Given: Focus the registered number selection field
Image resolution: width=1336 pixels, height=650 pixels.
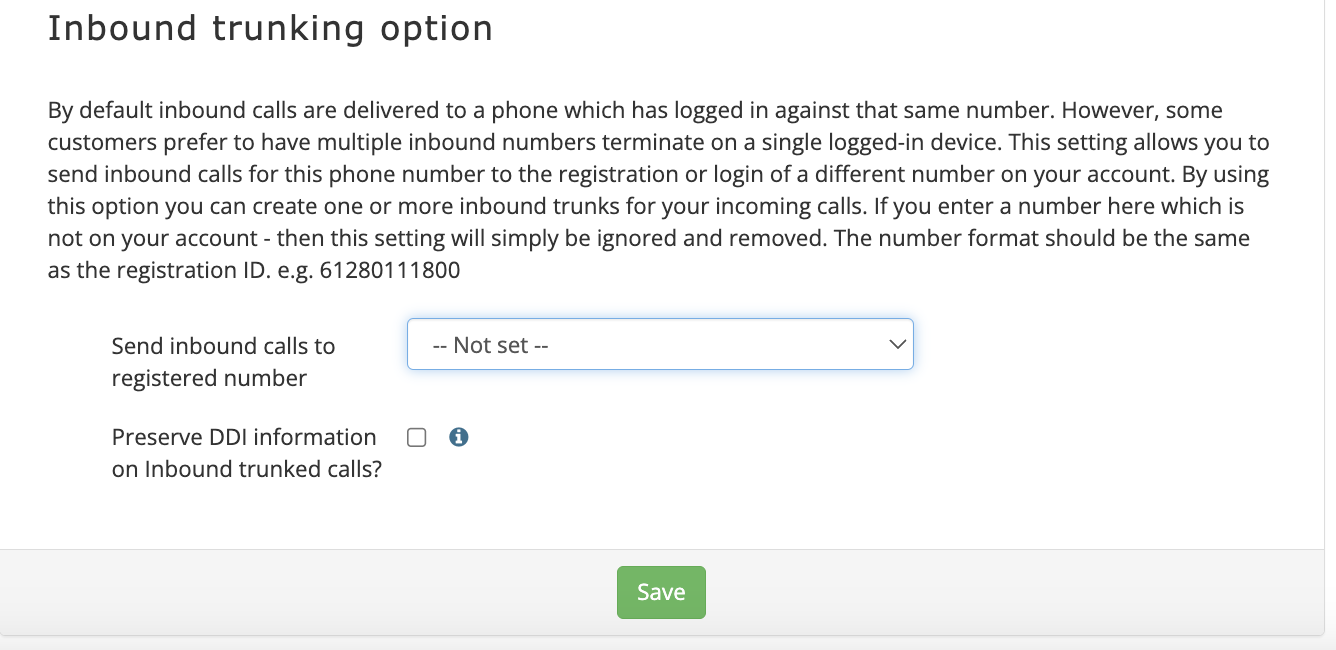Looking at the screenshot, I should [x=660, y=344].
